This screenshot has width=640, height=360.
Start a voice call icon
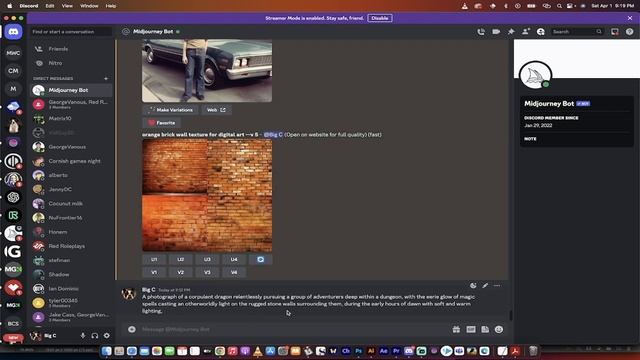pos(481,31)
